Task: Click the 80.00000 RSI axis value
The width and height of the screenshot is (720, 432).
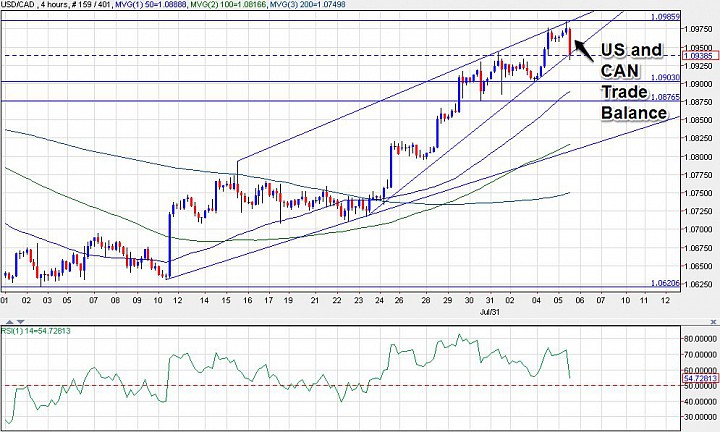Action: point(700,339)
